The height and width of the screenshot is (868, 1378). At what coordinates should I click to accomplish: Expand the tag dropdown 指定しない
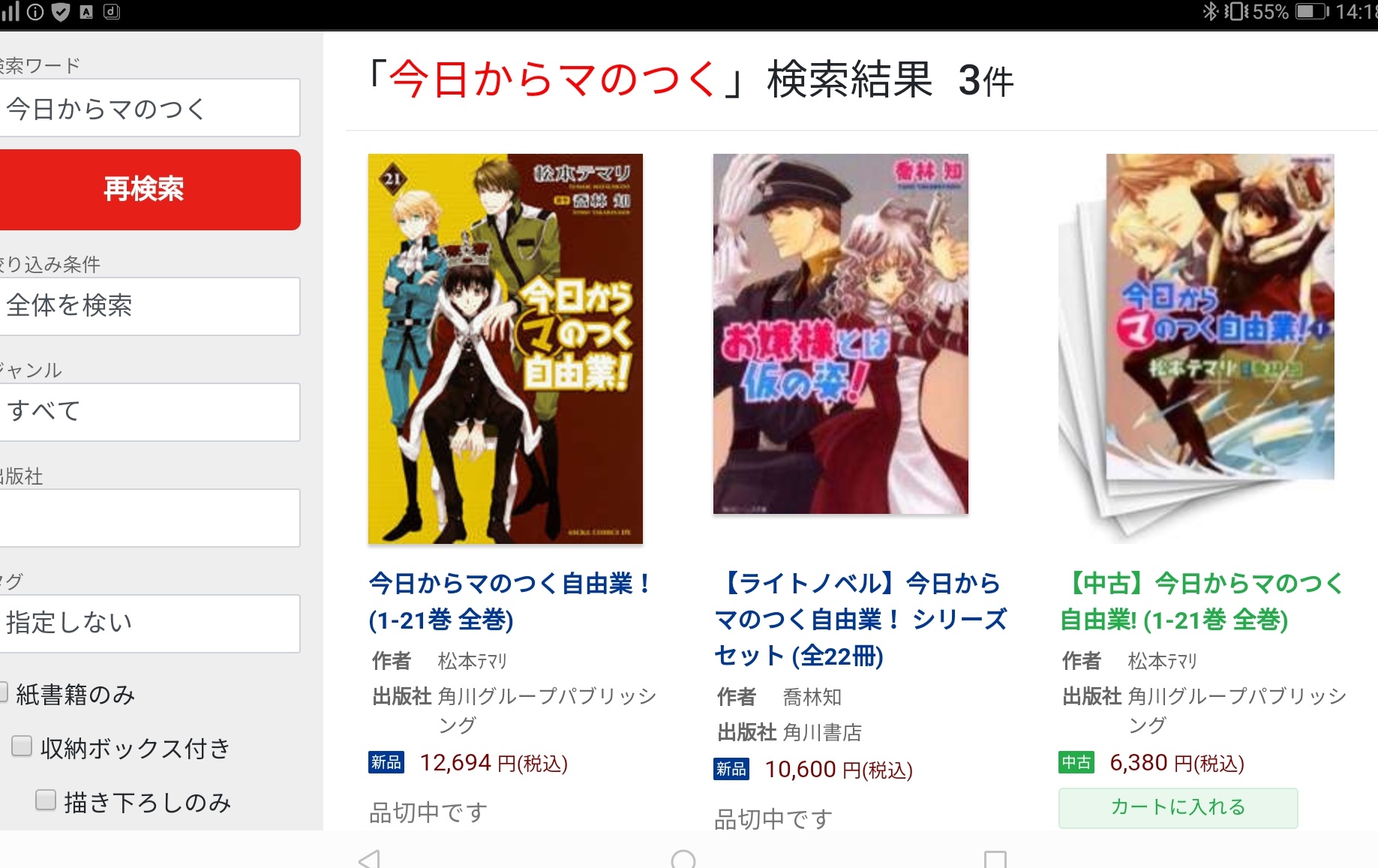pos(149,623)
